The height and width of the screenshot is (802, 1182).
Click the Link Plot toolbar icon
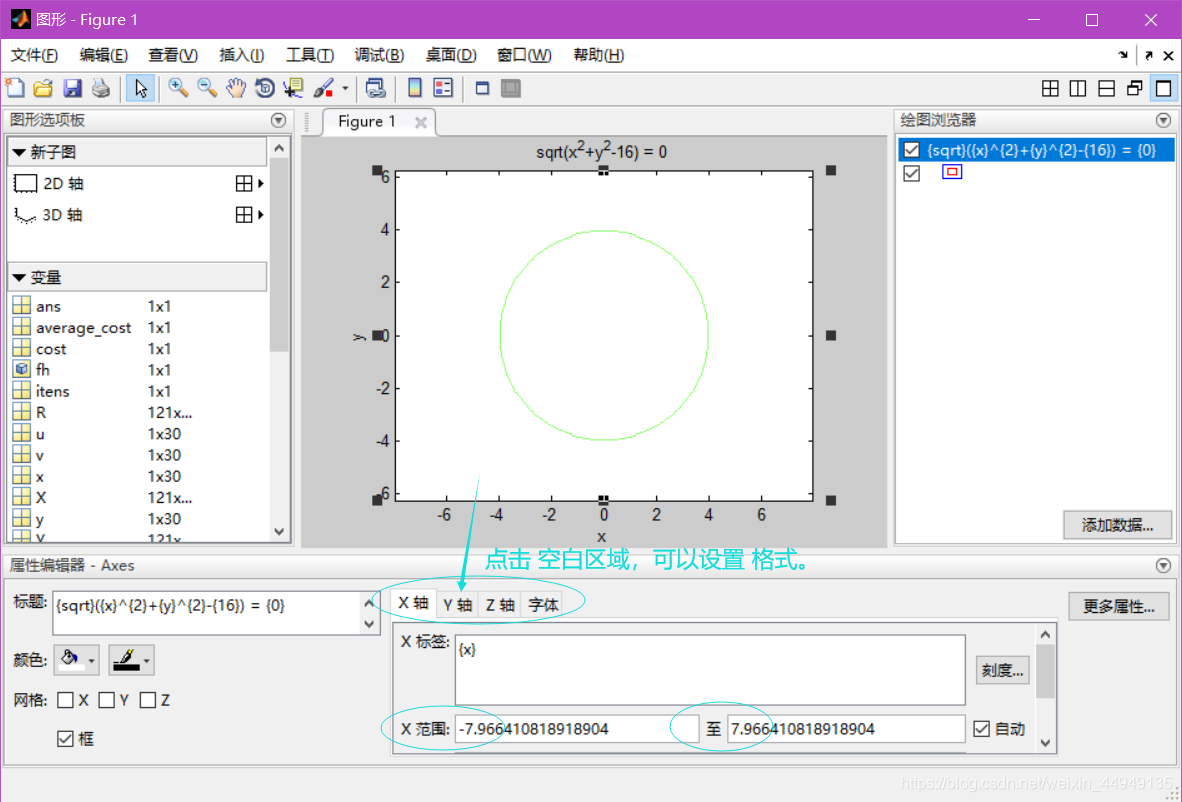(375, 89)
